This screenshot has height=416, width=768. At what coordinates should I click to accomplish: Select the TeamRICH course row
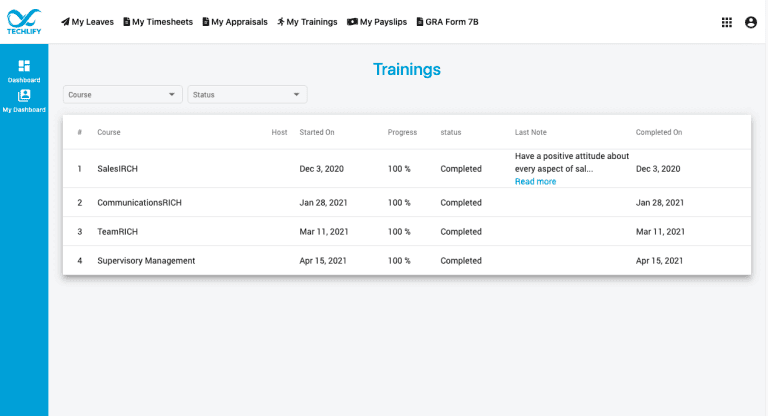point(117,231)
